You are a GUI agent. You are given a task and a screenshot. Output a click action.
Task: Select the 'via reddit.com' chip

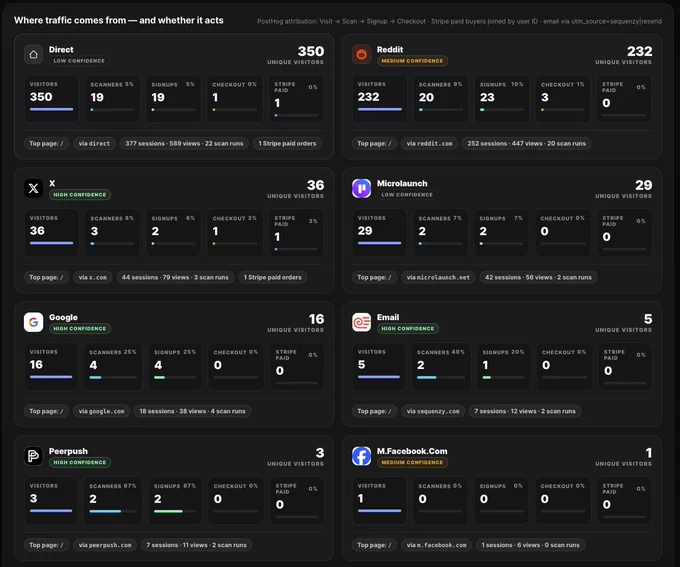tap(429, 144)
